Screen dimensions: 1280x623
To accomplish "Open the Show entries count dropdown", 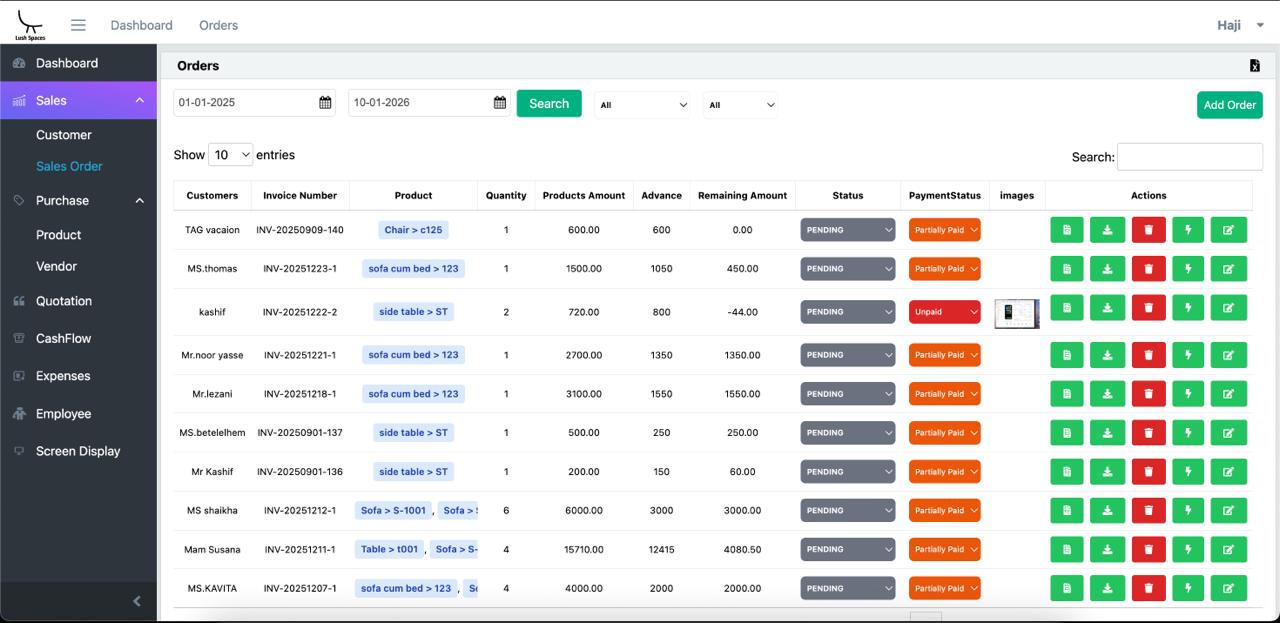I will click(230, 155).
